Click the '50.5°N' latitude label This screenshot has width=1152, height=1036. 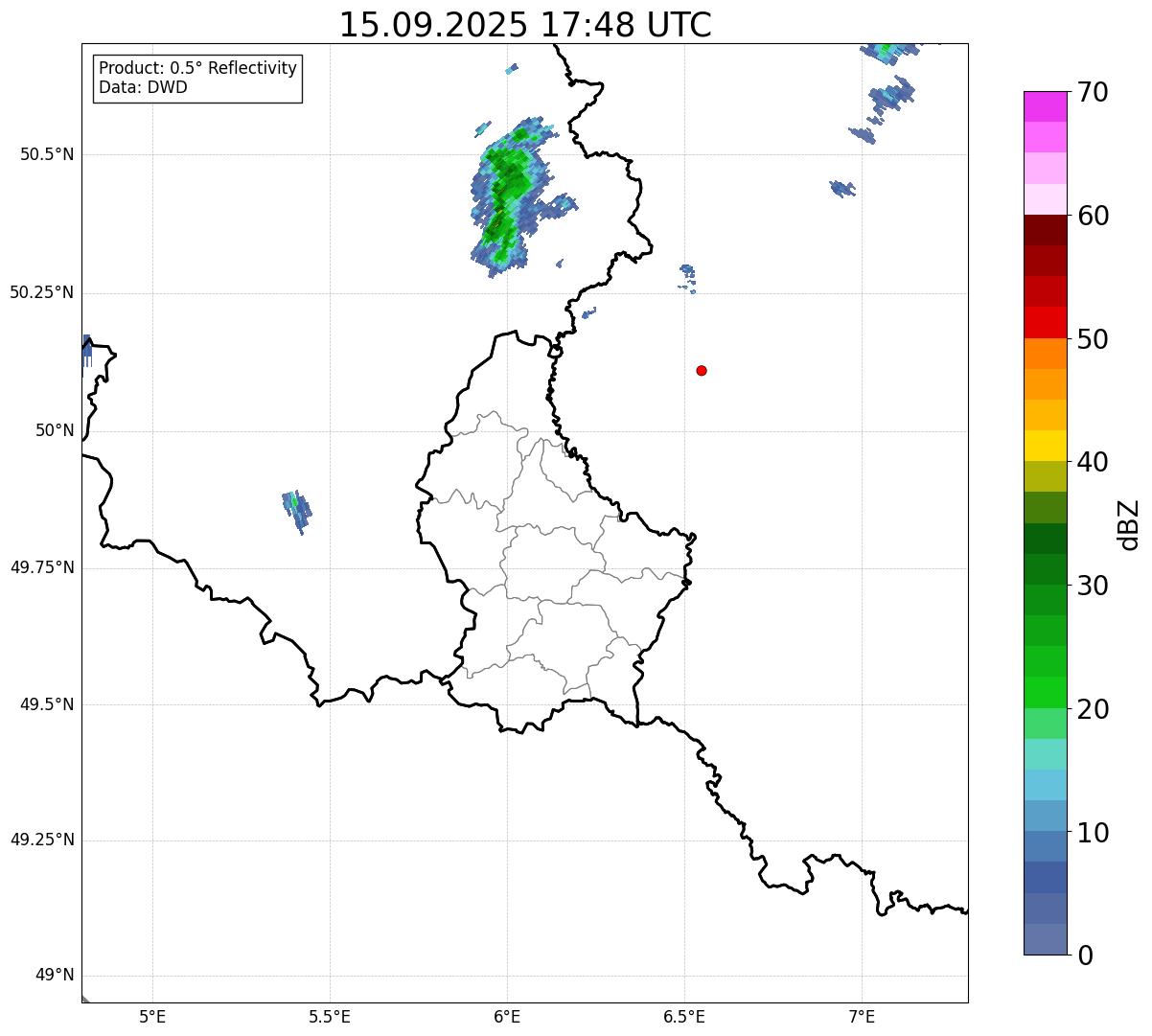pyautogui.click(x=47, y=154)
